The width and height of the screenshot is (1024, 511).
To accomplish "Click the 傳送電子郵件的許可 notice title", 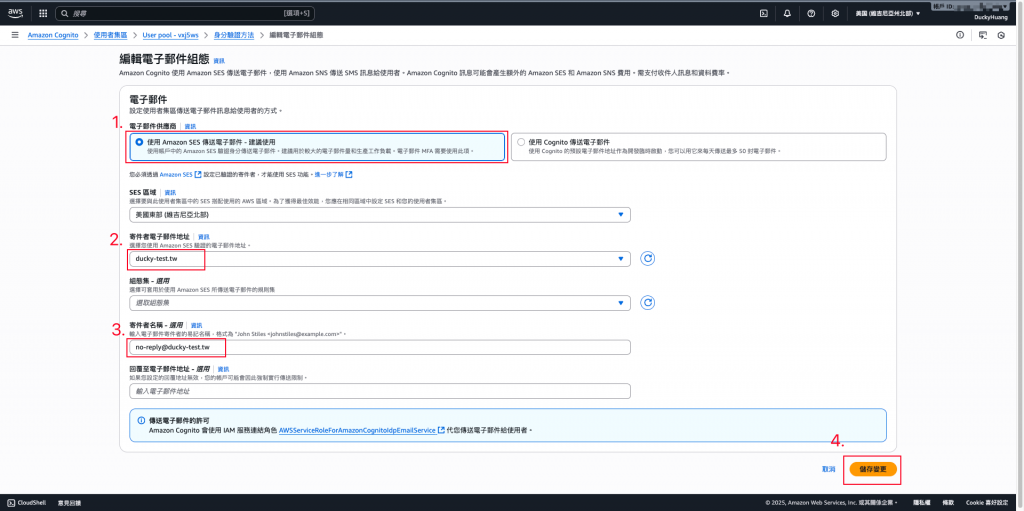I will click(179, 420).
